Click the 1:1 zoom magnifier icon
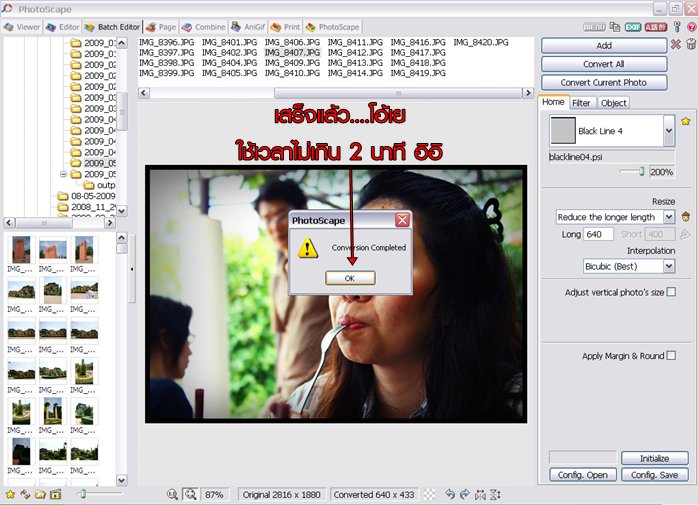The height and width of the screenshot is (505, 698). pos(172,494)
